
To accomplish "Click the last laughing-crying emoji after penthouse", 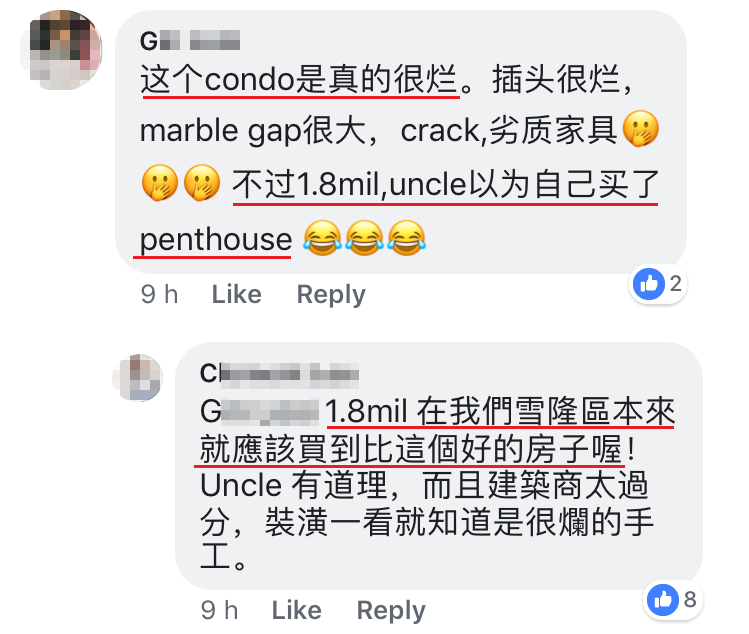I will point(407,237).
